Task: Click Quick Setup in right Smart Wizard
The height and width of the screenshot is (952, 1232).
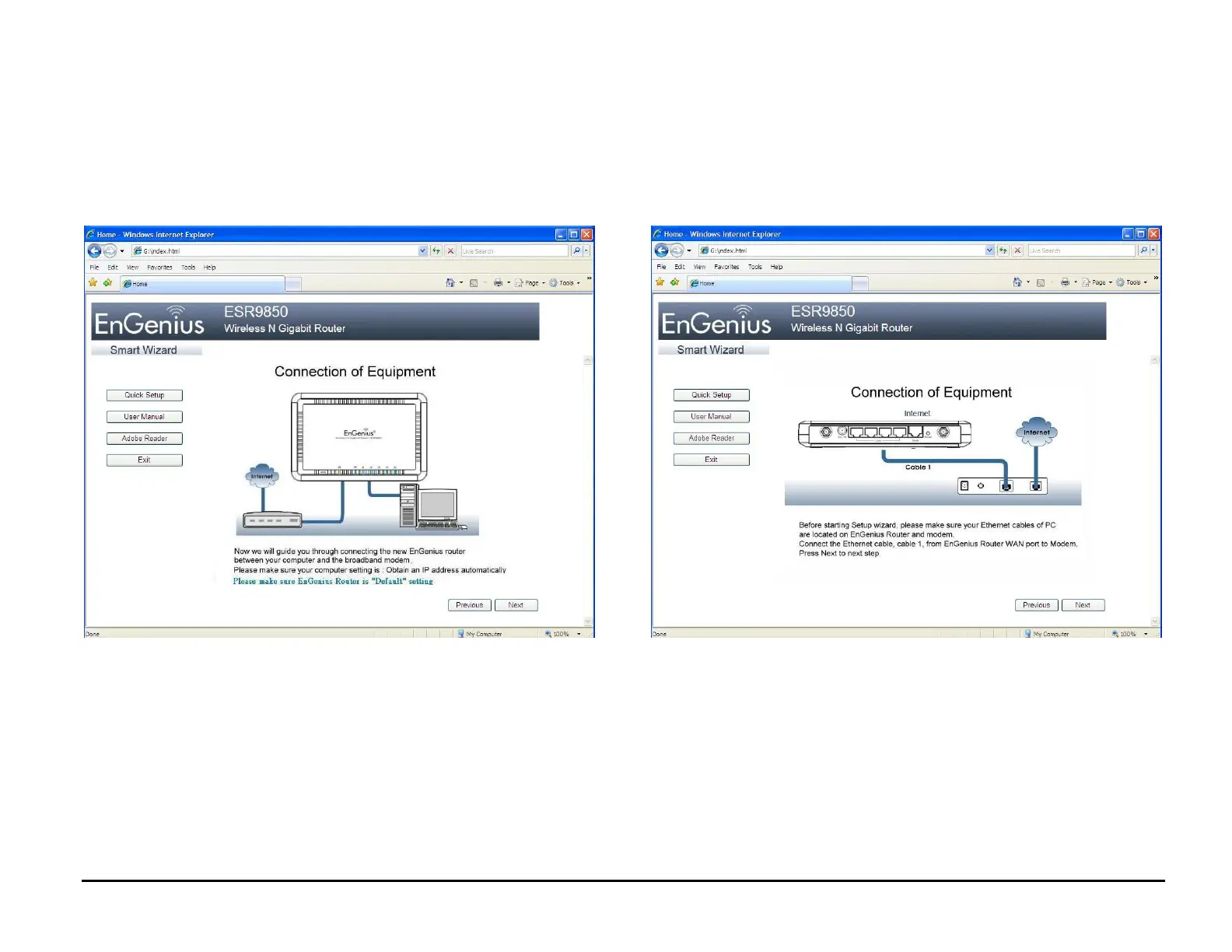Action: [712, 395]
